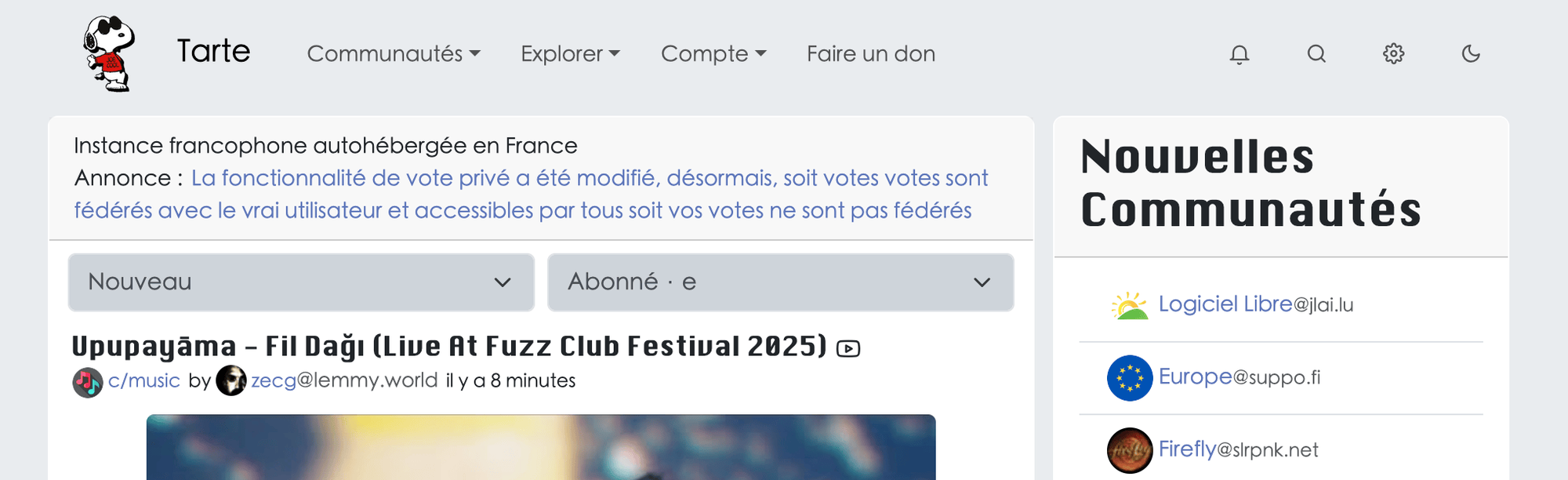Viewport: 1568px width, 480px height.
Task: Toggle dark mode with the moon icon
Action: (1471, 54)
